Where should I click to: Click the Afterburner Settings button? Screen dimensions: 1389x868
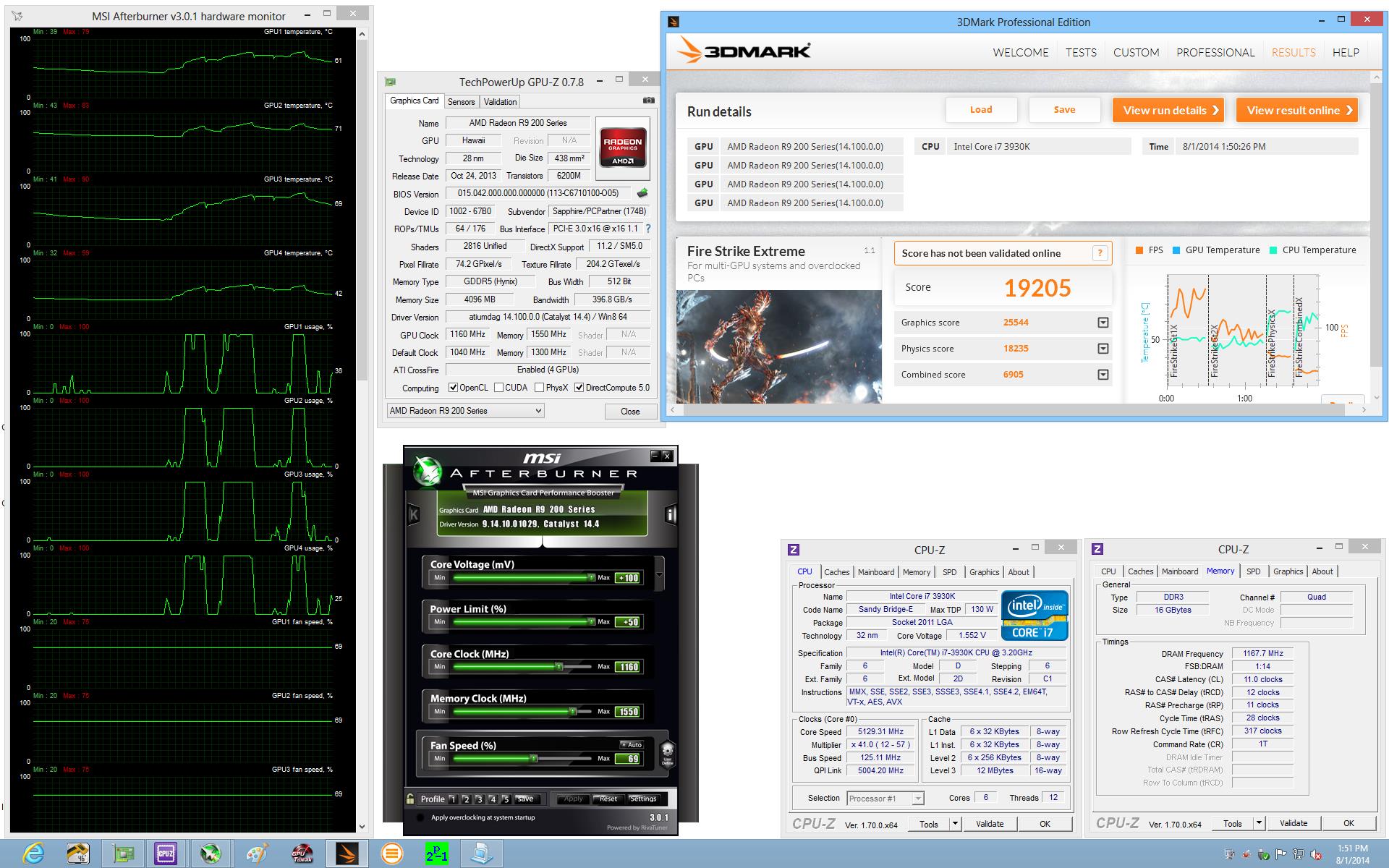(x=642, y=799)
